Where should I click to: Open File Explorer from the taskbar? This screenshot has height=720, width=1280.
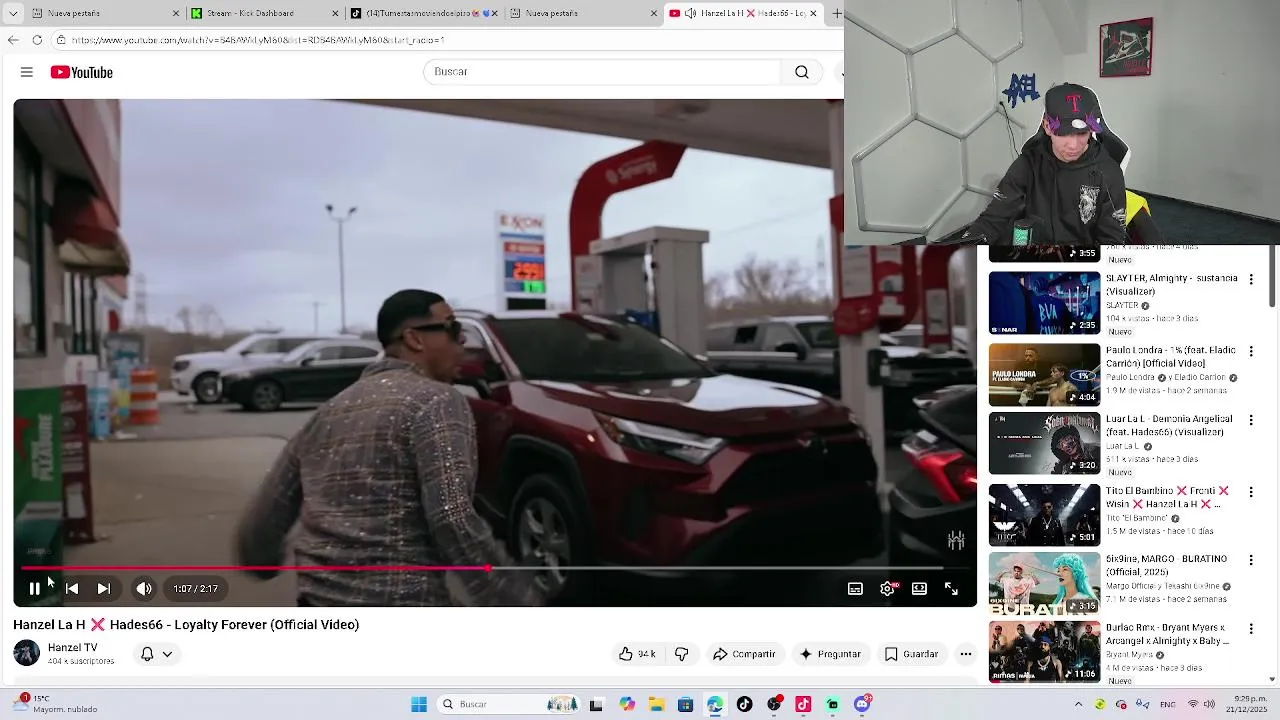656,704
